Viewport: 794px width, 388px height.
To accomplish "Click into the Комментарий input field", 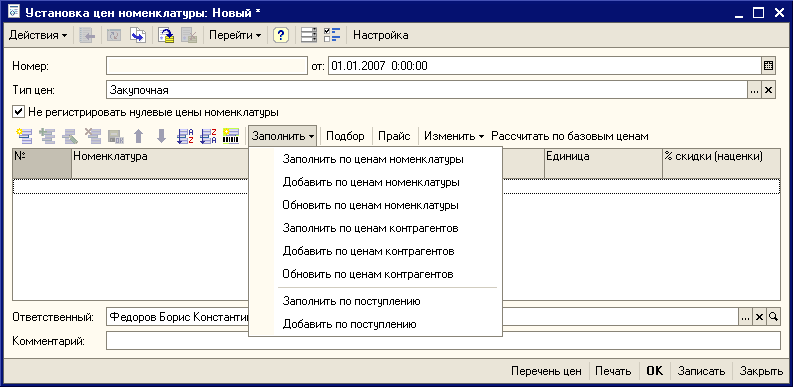I will (443, 341).
